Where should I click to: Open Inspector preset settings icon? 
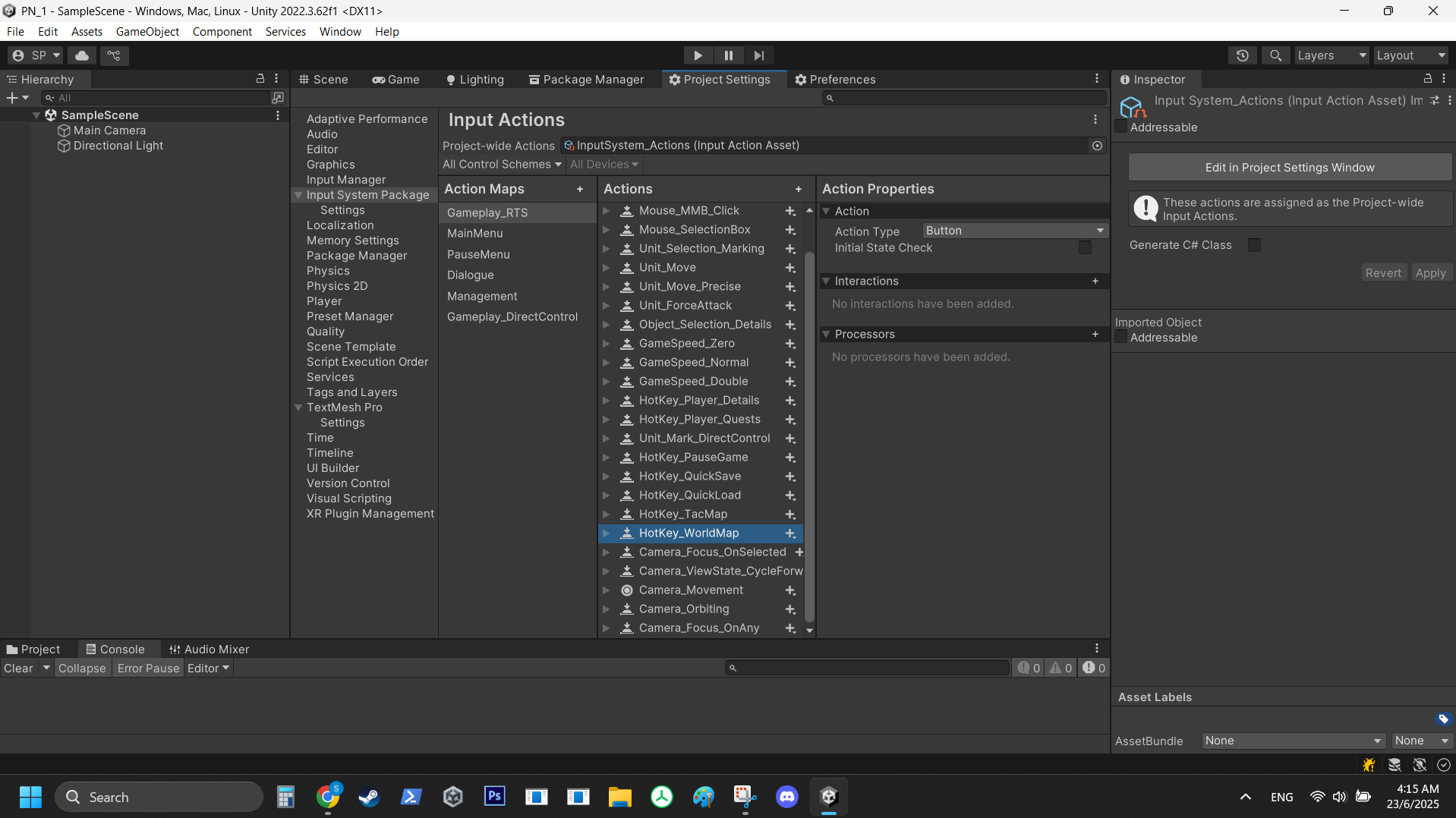coord(1435,100)
